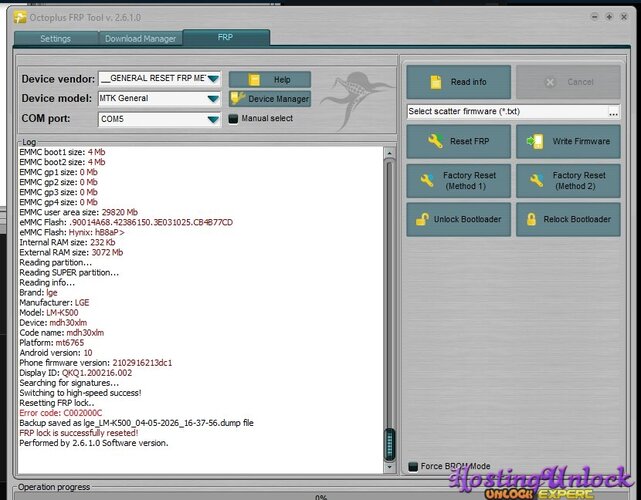The image size is (641, 500).
Task: Click the phone arrow icon on Write Firmware
Action: click(535, 141)
